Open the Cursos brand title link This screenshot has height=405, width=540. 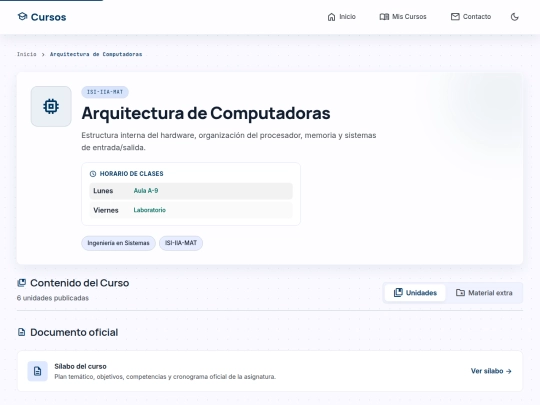(x=48, y=17)
